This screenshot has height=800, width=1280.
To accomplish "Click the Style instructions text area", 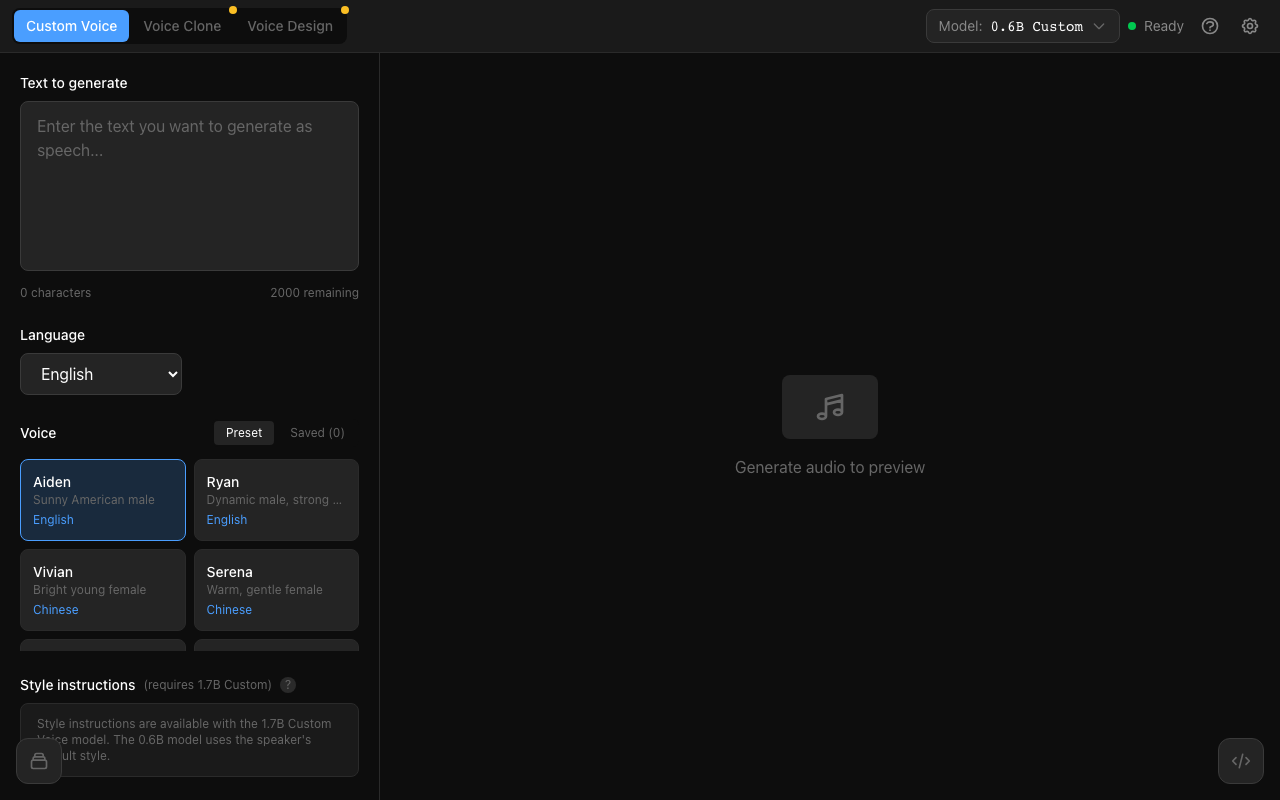I will [x=189, y=740].
